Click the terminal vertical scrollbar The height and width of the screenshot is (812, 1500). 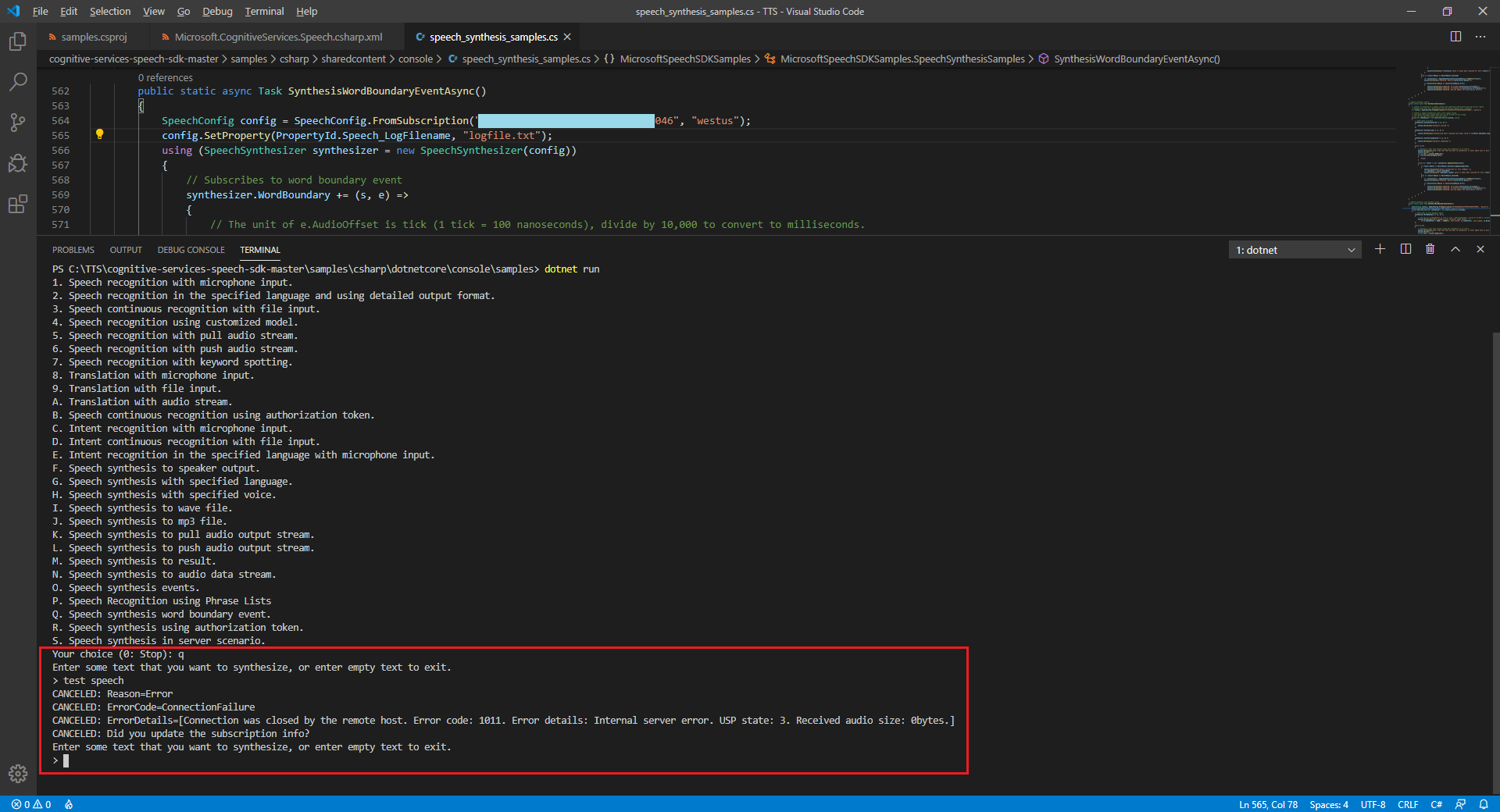(x=1495, y=562)
